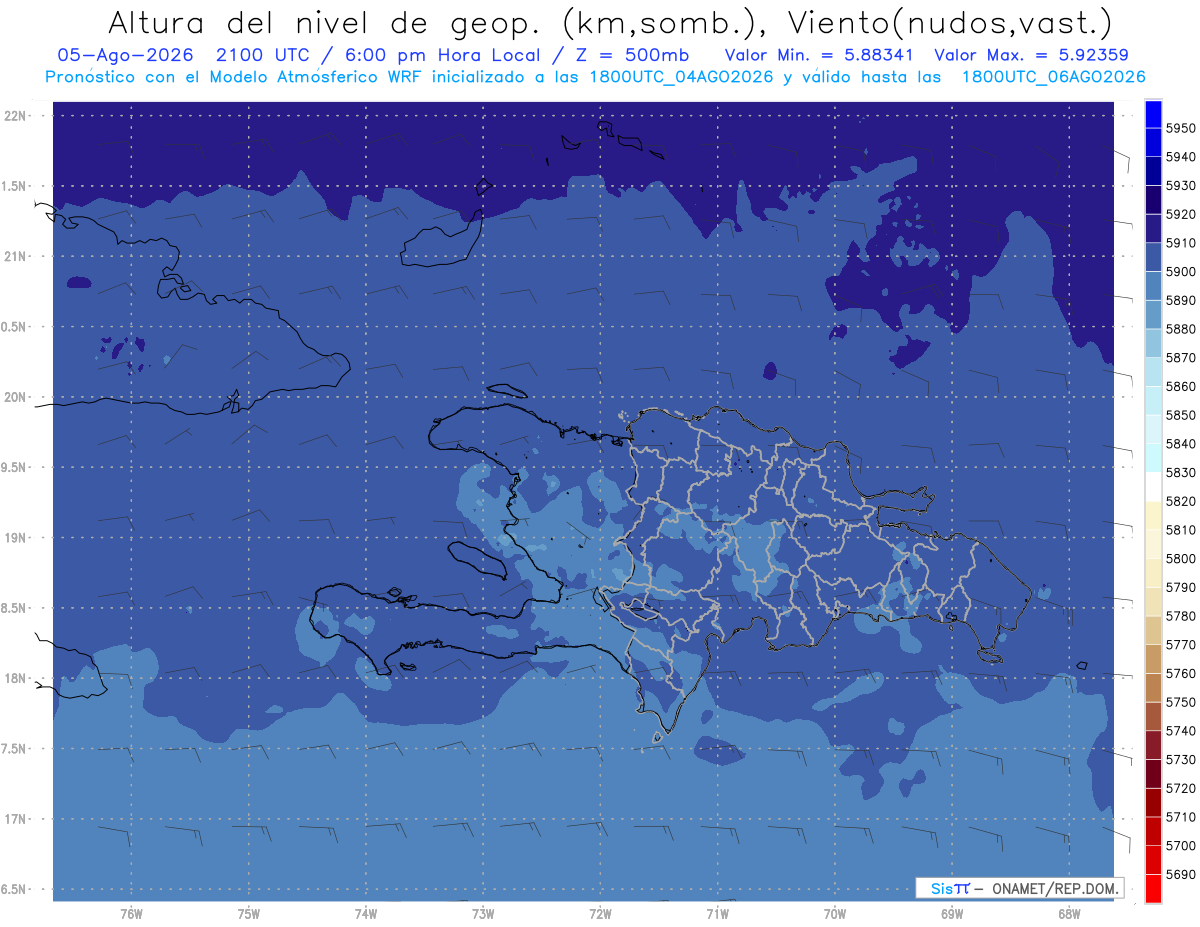Select the "71W" longitude label
Viewport: 1200px width, 927px height.
point(717,914)
